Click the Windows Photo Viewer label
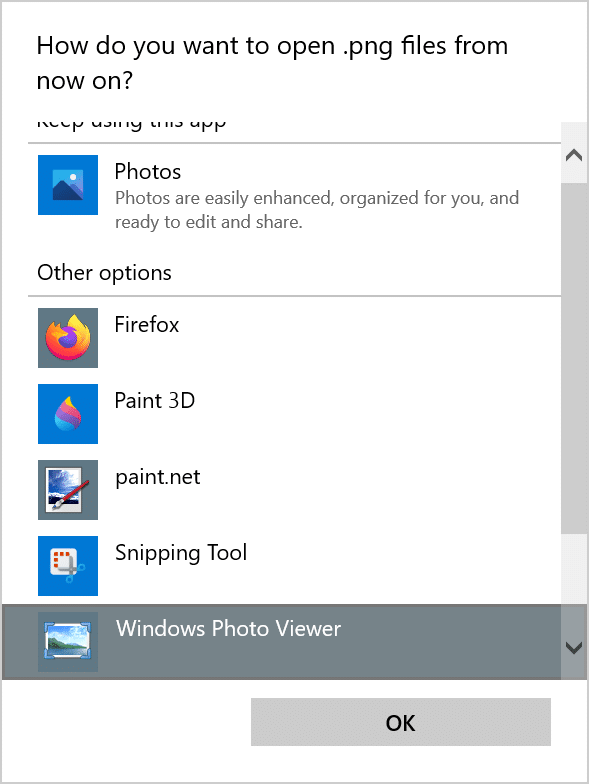589x784 pixels. [x=228, y=628]
